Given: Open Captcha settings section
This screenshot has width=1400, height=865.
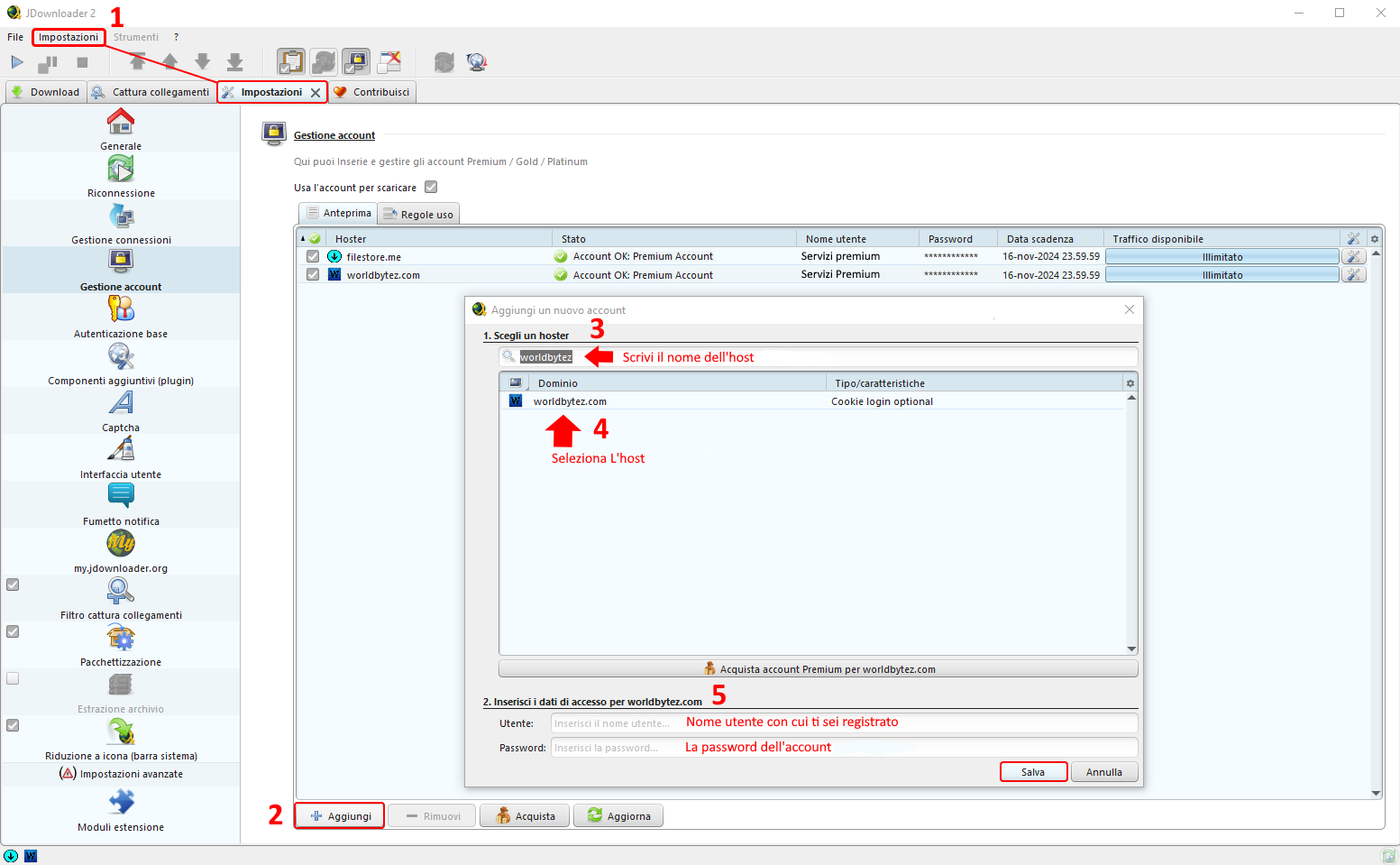Looking at the screenshot, I should [121, 410].
